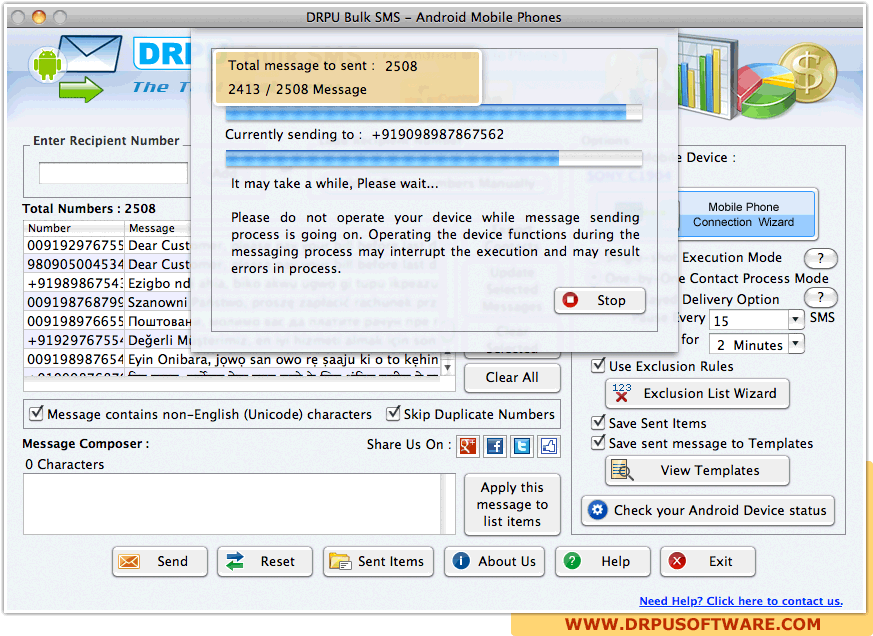Click the bar chart graphic in header

pyautogui.click(x=706, y=75)
